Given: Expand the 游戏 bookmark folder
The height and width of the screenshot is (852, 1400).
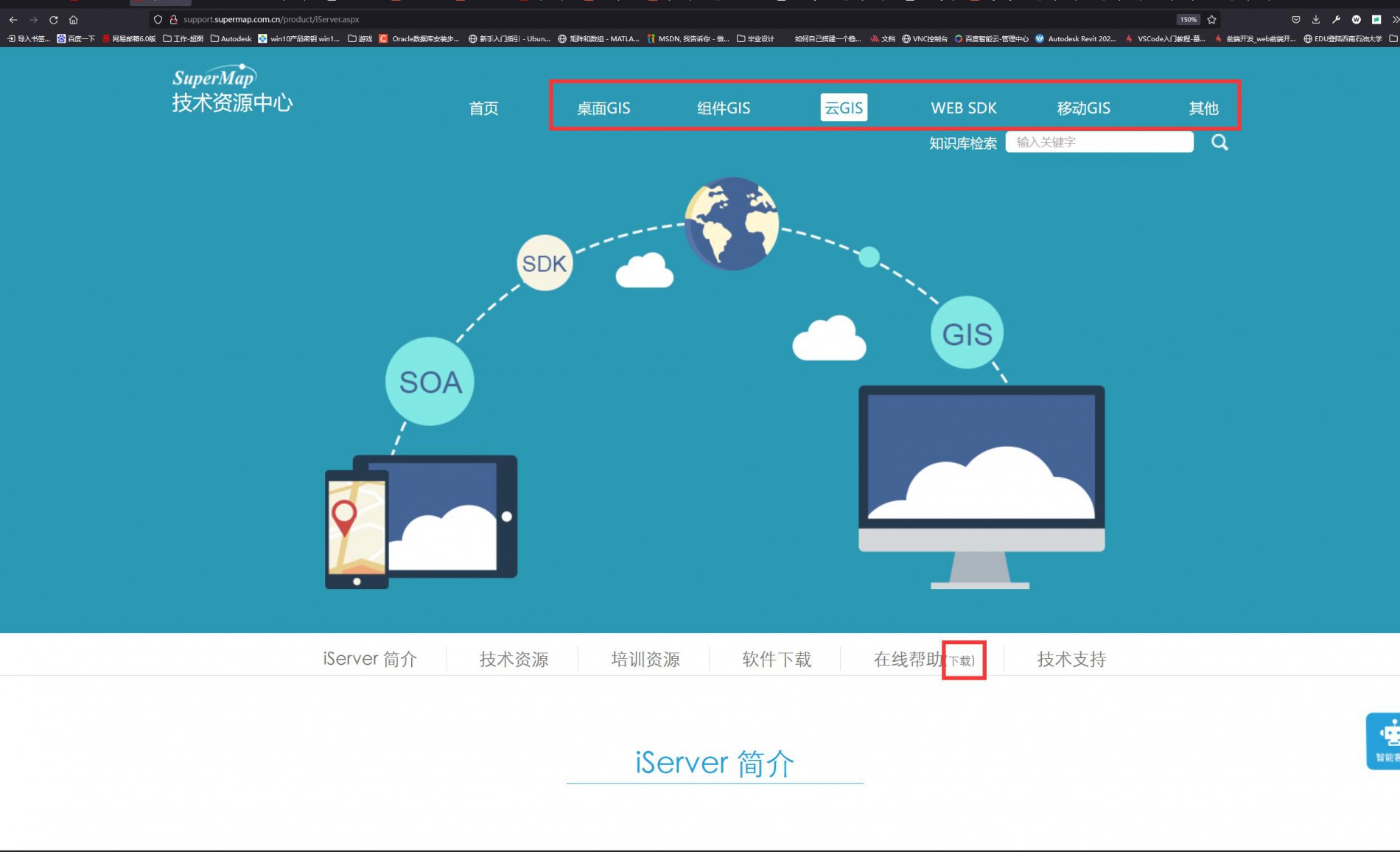Looking at the screenshot, I should [x=360, y=39].
